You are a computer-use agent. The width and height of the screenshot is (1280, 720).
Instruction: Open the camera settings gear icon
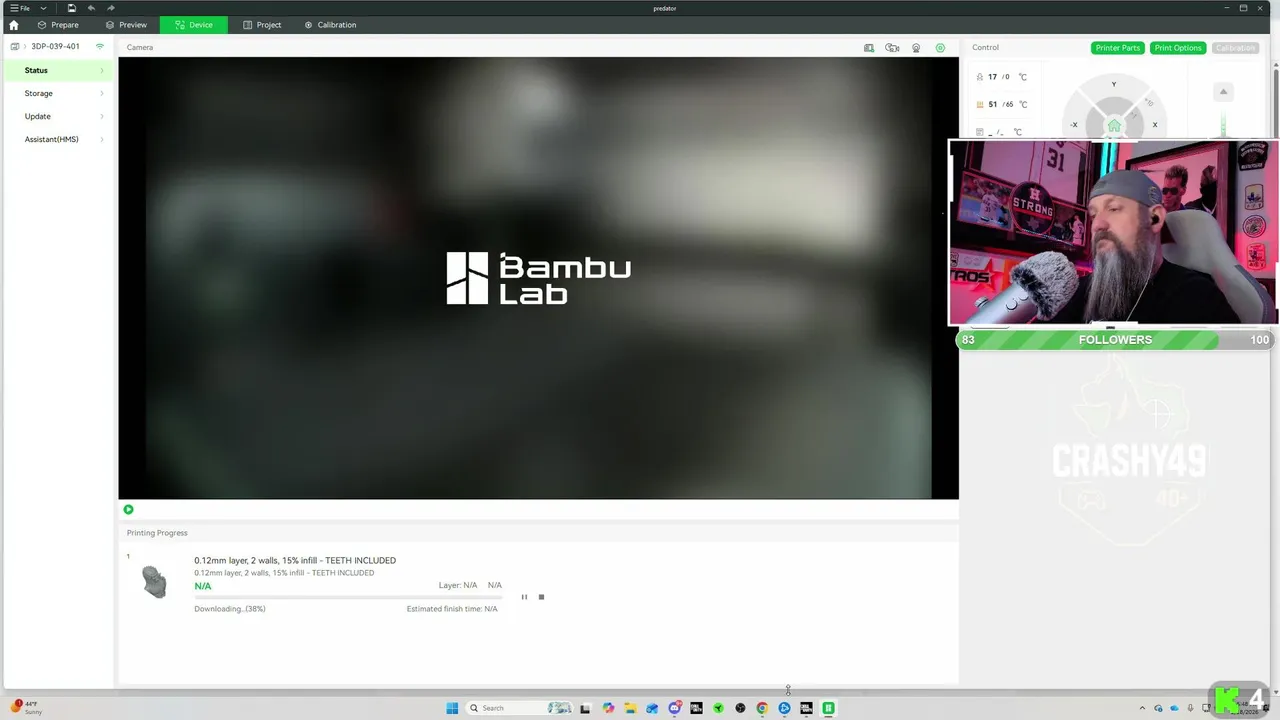[x=940, y=48]
